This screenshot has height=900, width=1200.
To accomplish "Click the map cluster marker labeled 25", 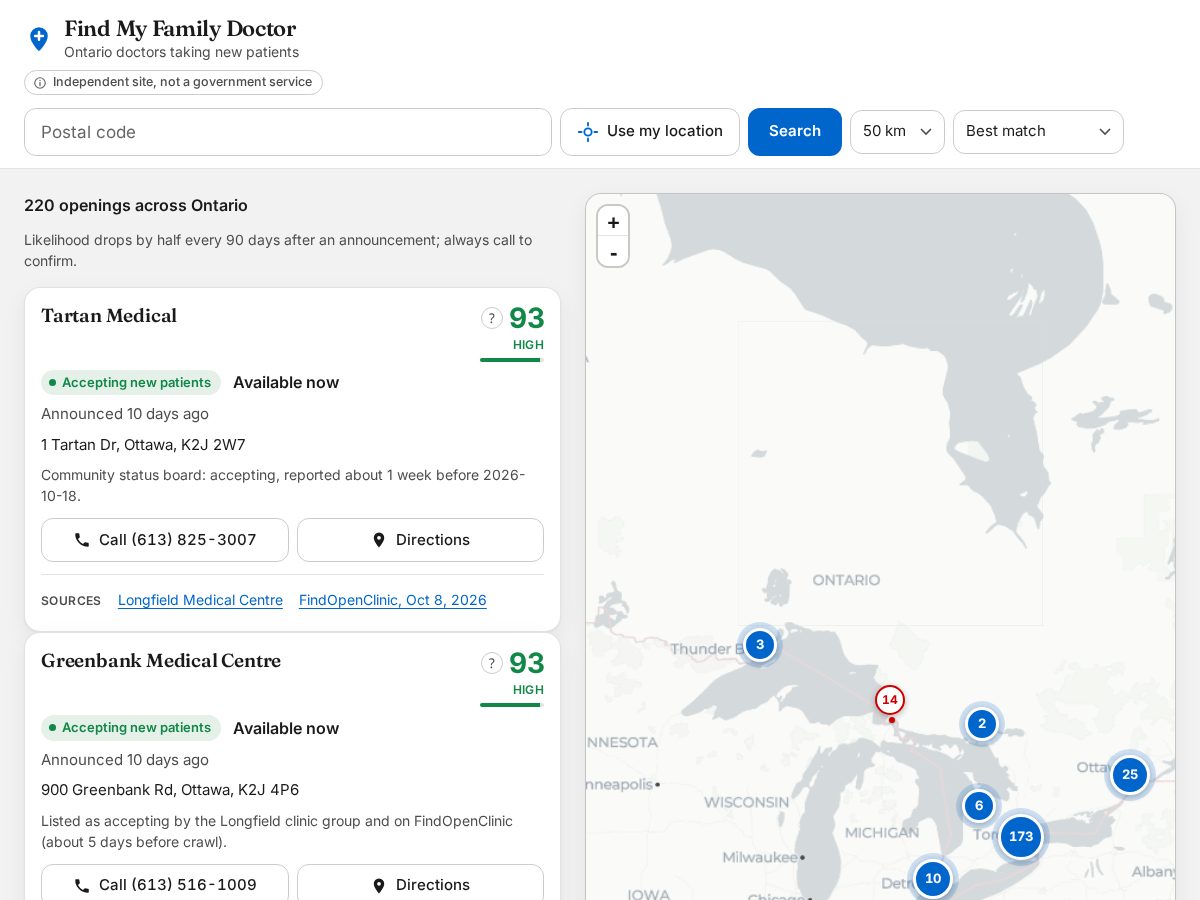I will [1130, 774].
